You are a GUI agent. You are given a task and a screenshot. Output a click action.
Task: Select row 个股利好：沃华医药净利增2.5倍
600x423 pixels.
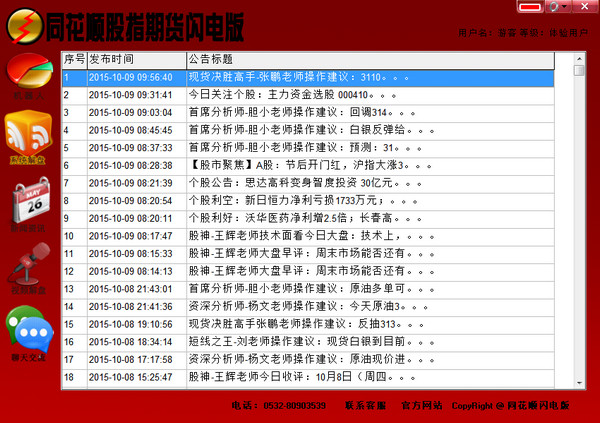tap(308, 219)
